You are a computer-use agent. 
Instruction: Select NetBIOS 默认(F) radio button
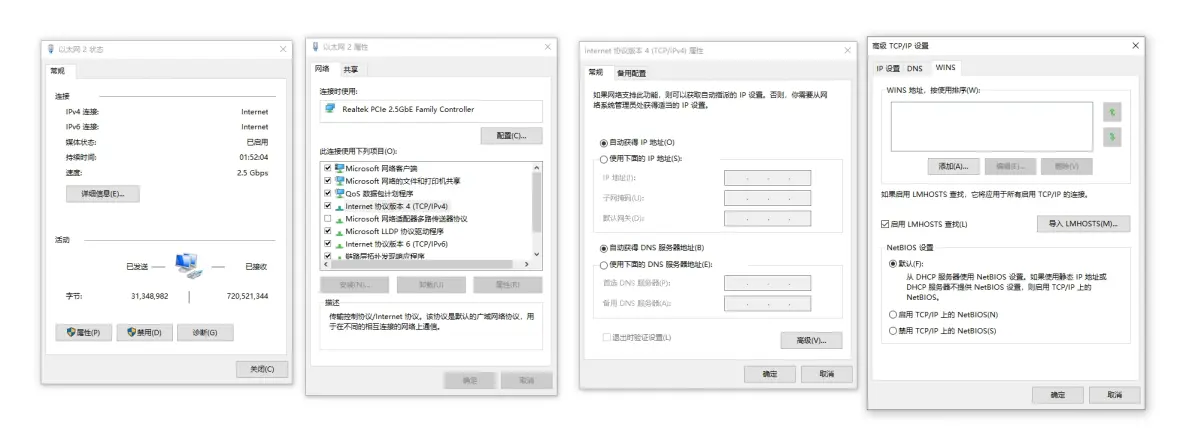point(892,264)
